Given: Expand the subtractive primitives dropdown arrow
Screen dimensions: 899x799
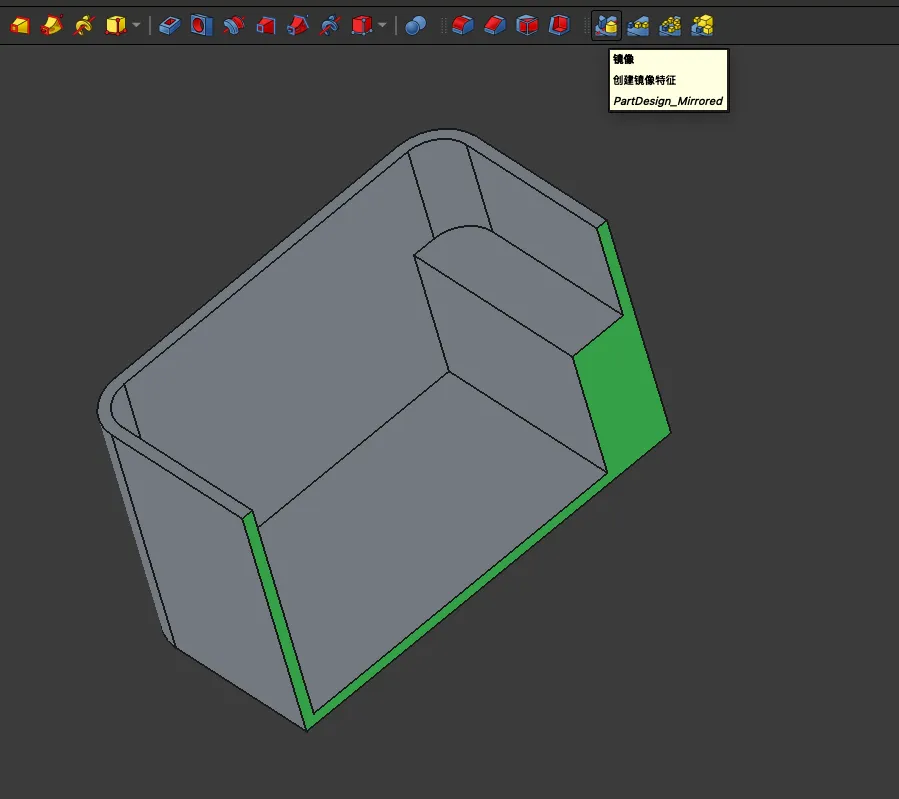Looking at the screenshot, I should [x=382, y=25].
